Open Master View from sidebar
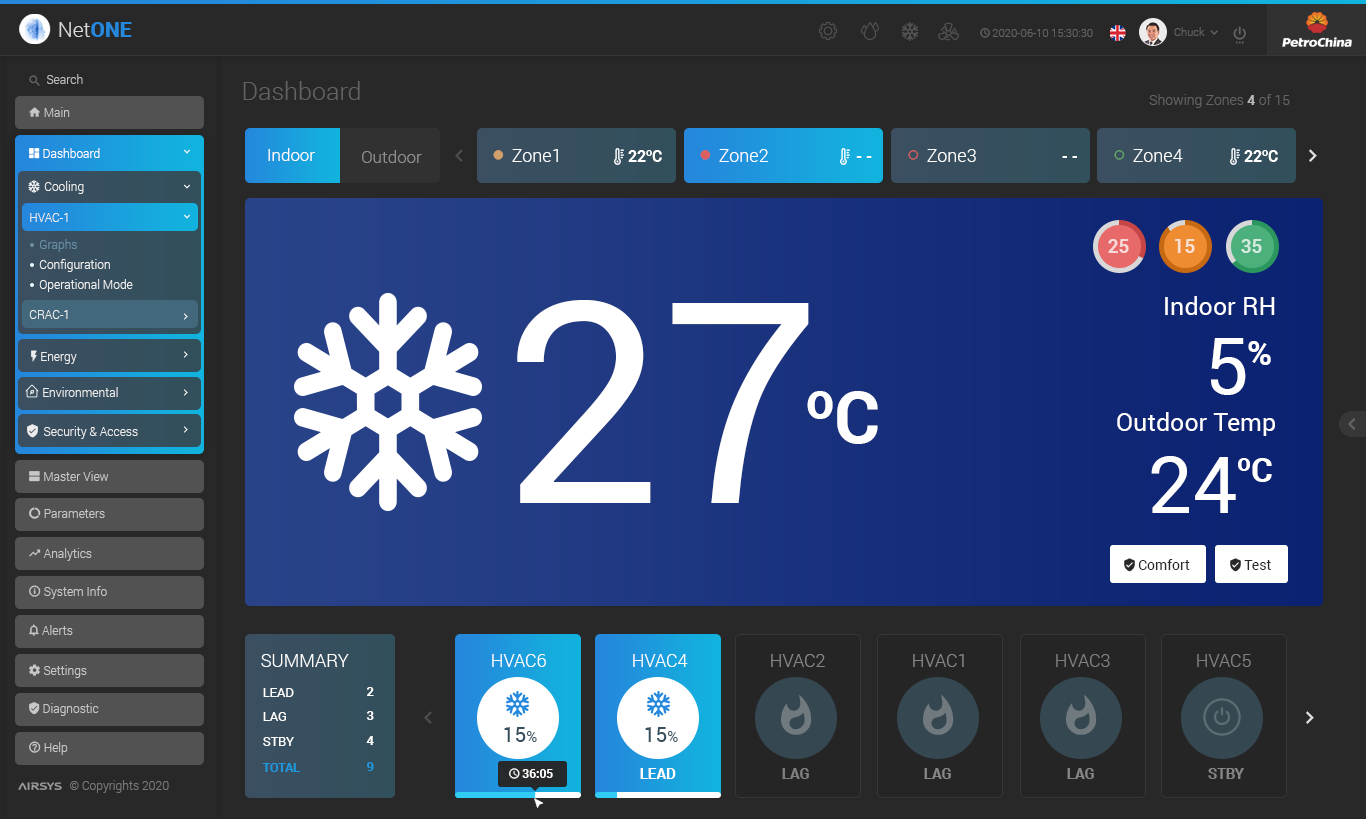1366x819 pixels. (109, 477)
